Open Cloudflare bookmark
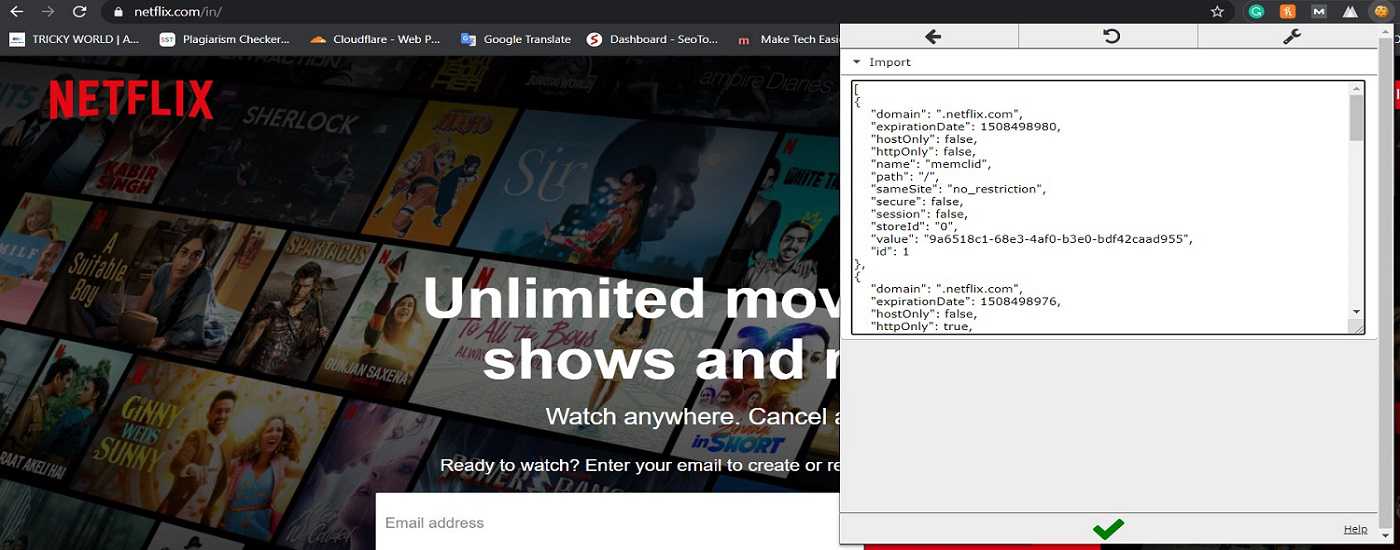 [x=375, y=39]
